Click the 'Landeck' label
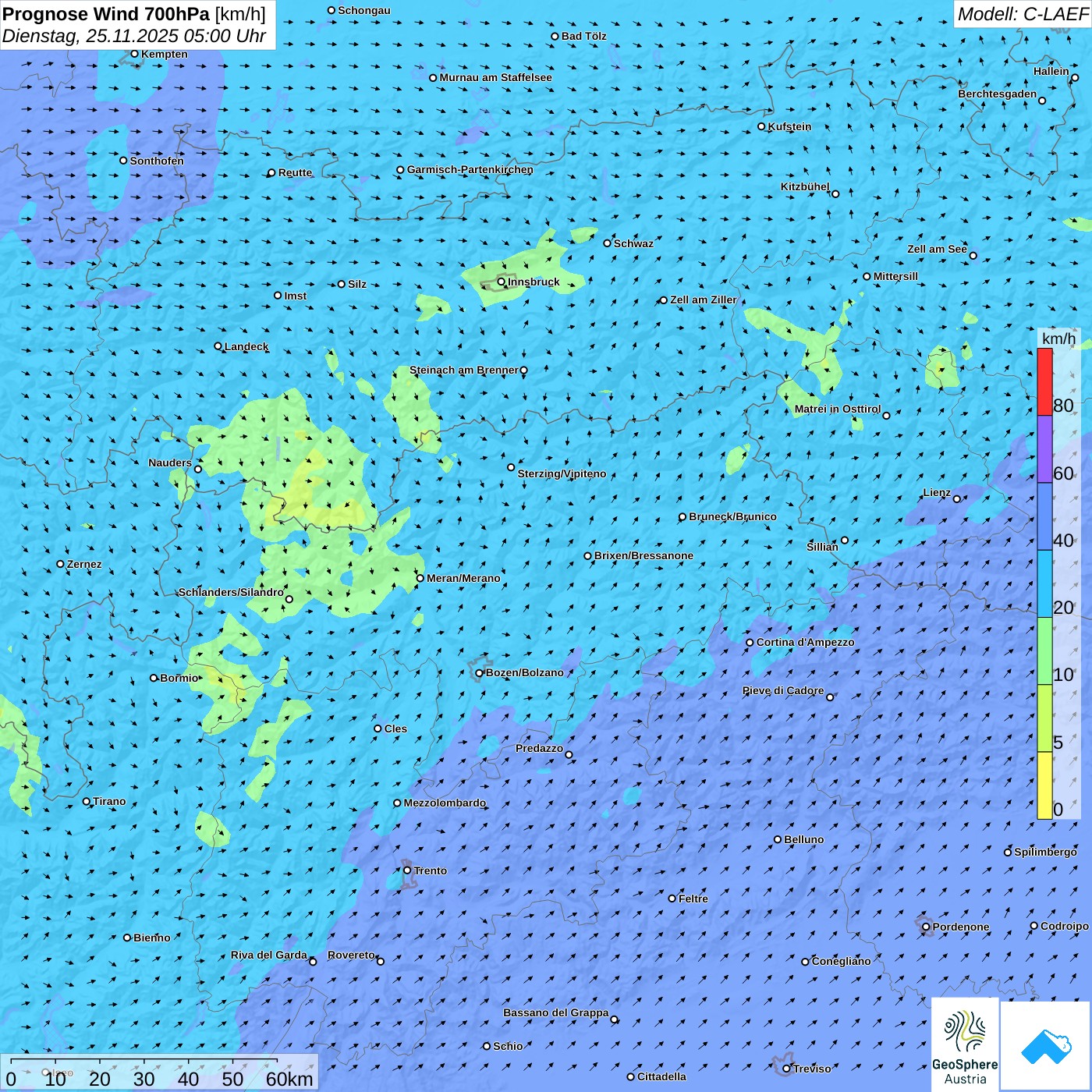Screen dimensions: 1092x1092 point(246,346)
